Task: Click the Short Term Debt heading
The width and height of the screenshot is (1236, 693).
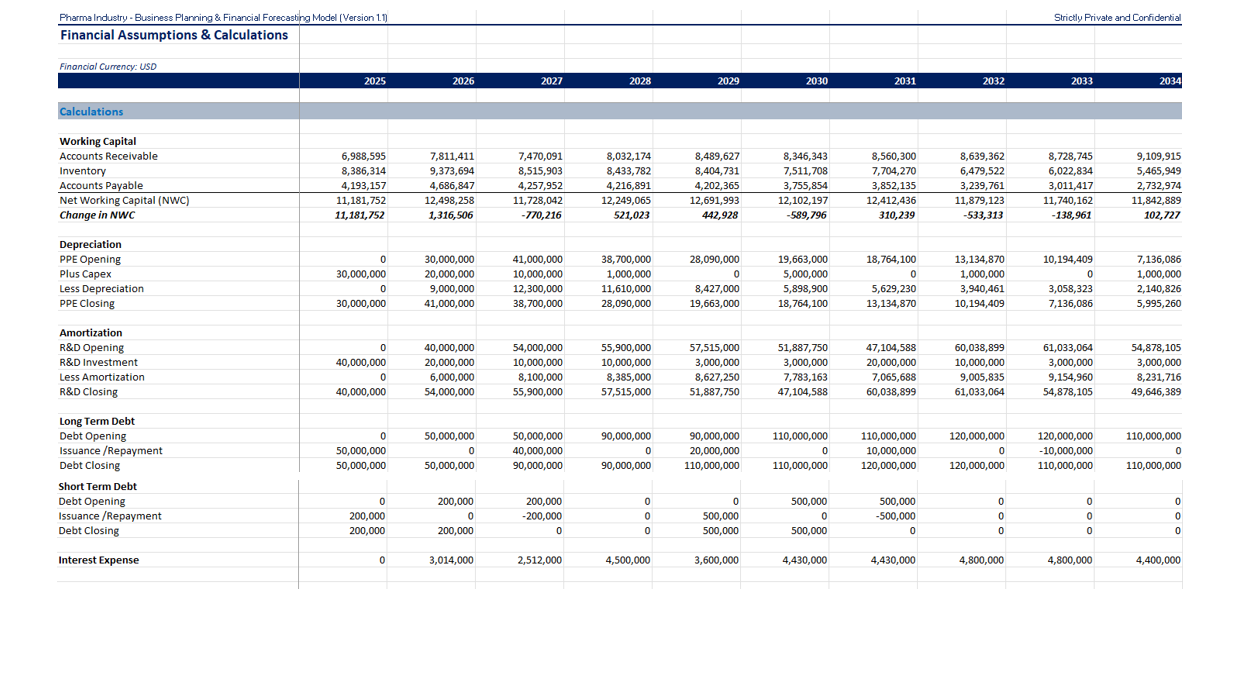Action: (98, 487)
